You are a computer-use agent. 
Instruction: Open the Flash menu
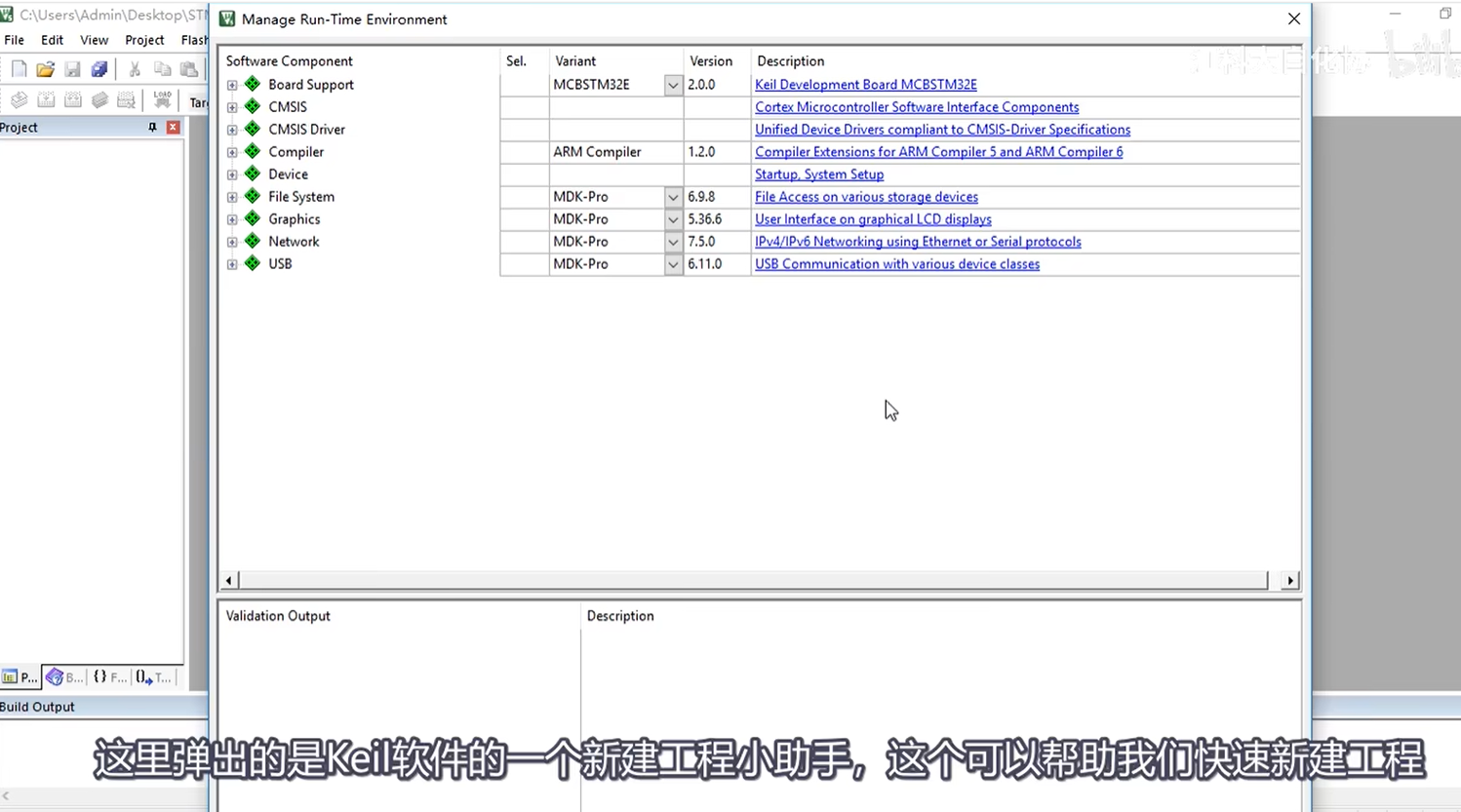click(194, 40)
